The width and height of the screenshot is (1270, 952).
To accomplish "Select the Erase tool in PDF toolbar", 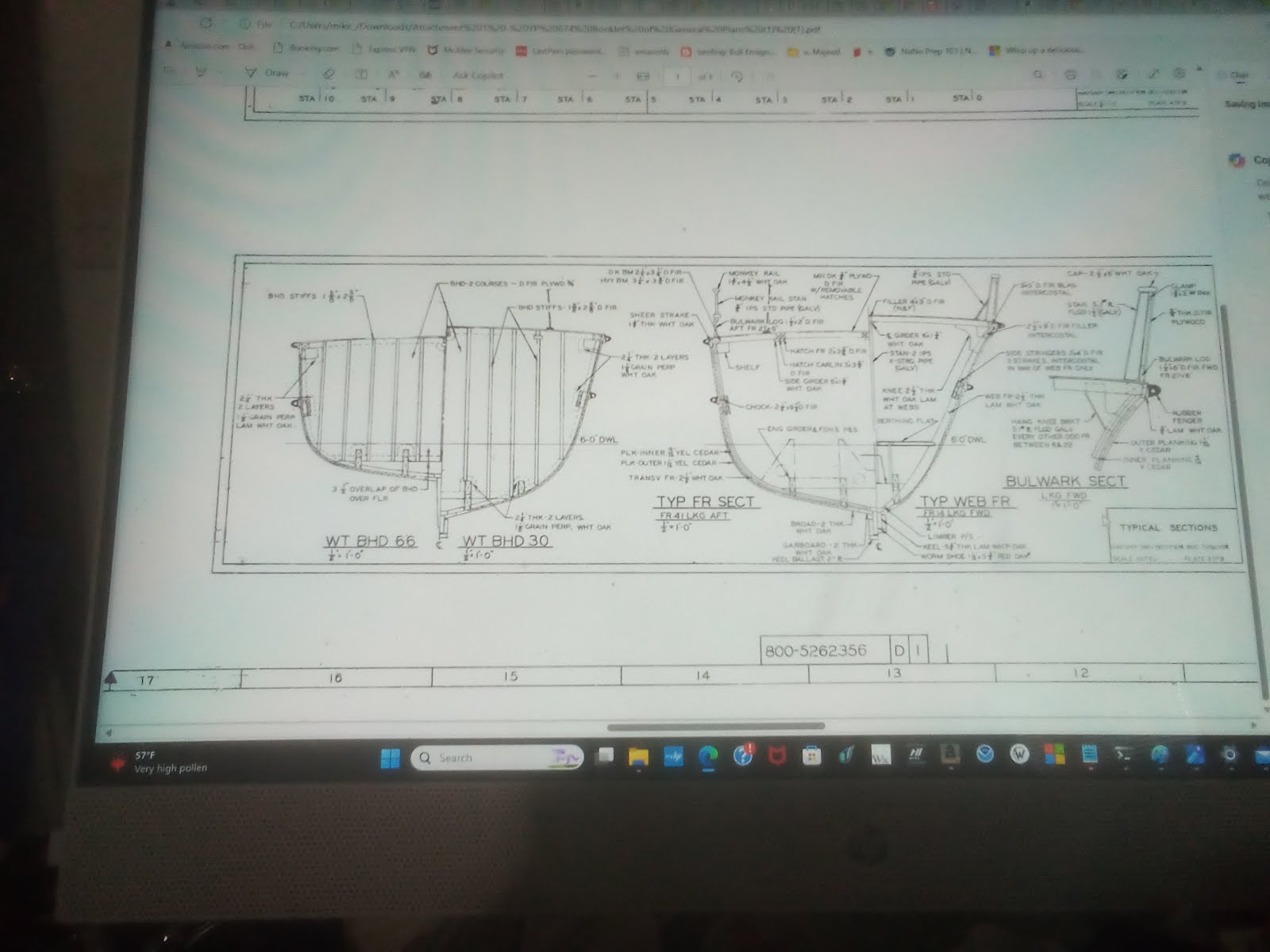I will (x=329, y=74).
